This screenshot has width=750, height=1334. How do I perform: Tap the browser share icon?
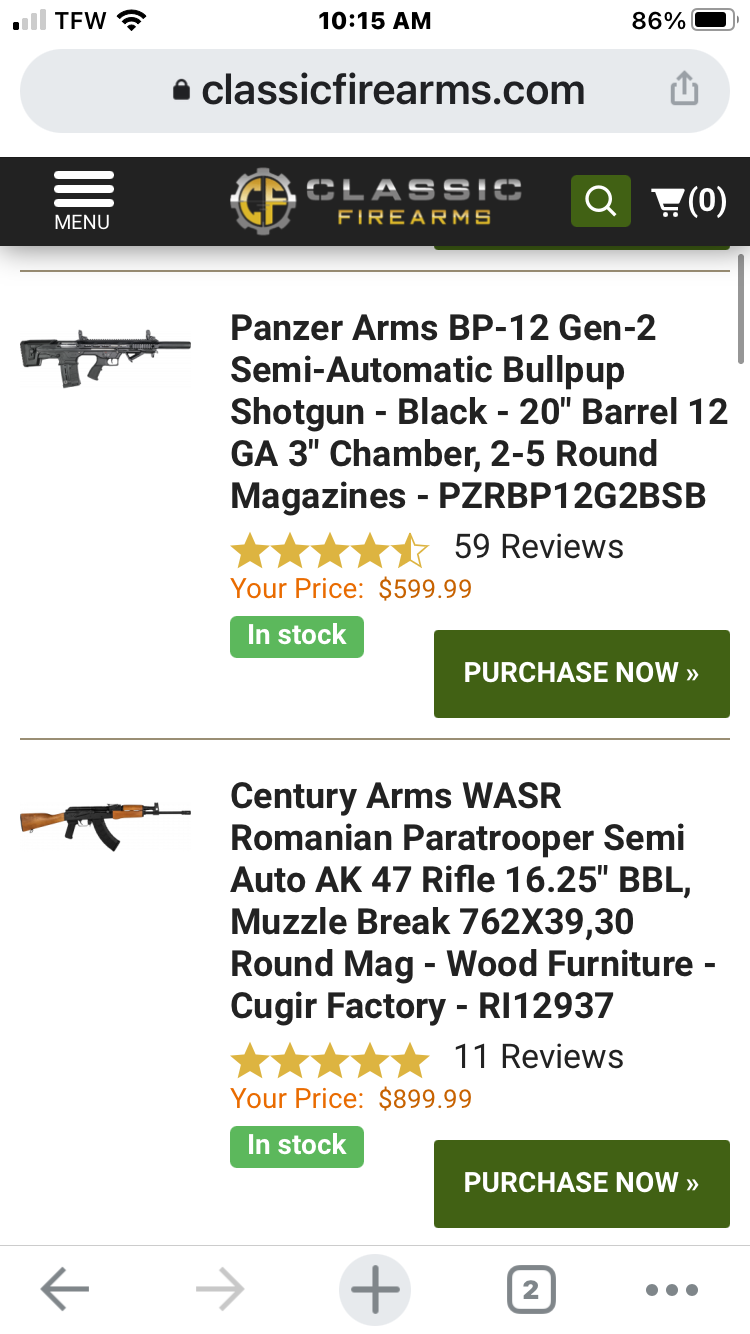pos(684,90)
